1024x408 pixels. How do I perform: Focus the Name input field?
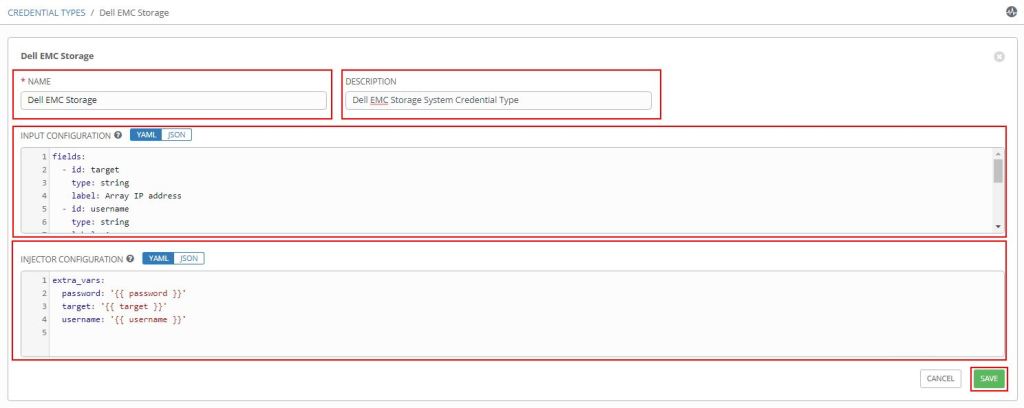click(x=174, y=100)
